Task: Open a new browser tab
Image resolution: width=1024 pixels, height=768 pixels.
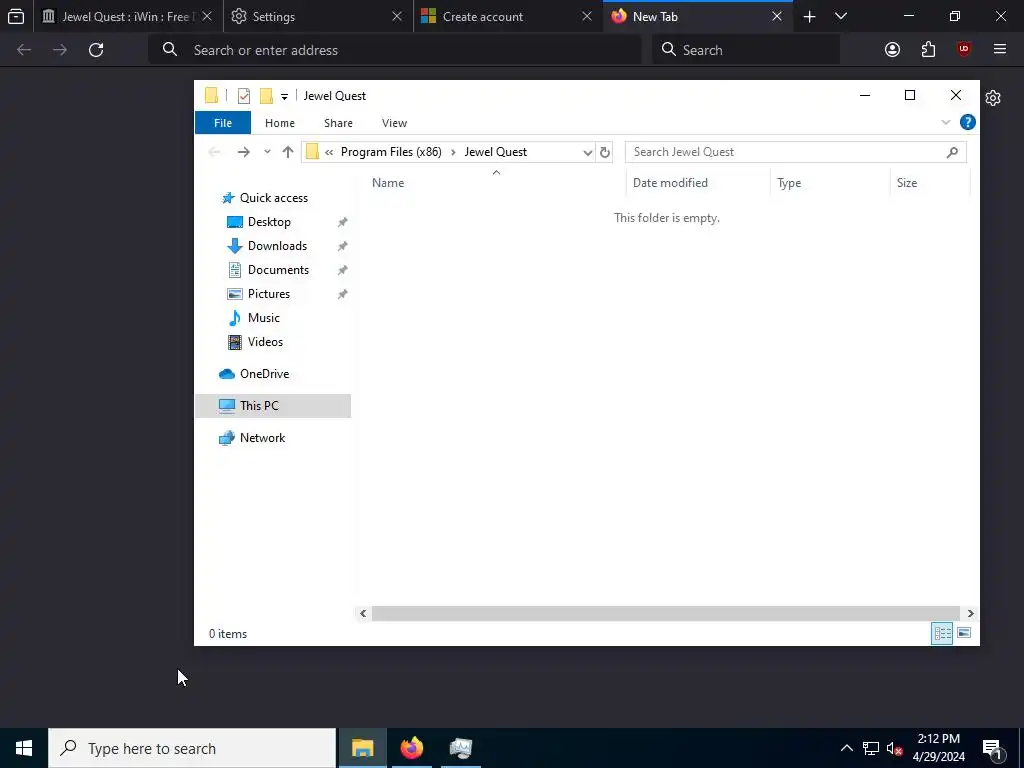Action: pyautogui.click(x=809, y=16)
